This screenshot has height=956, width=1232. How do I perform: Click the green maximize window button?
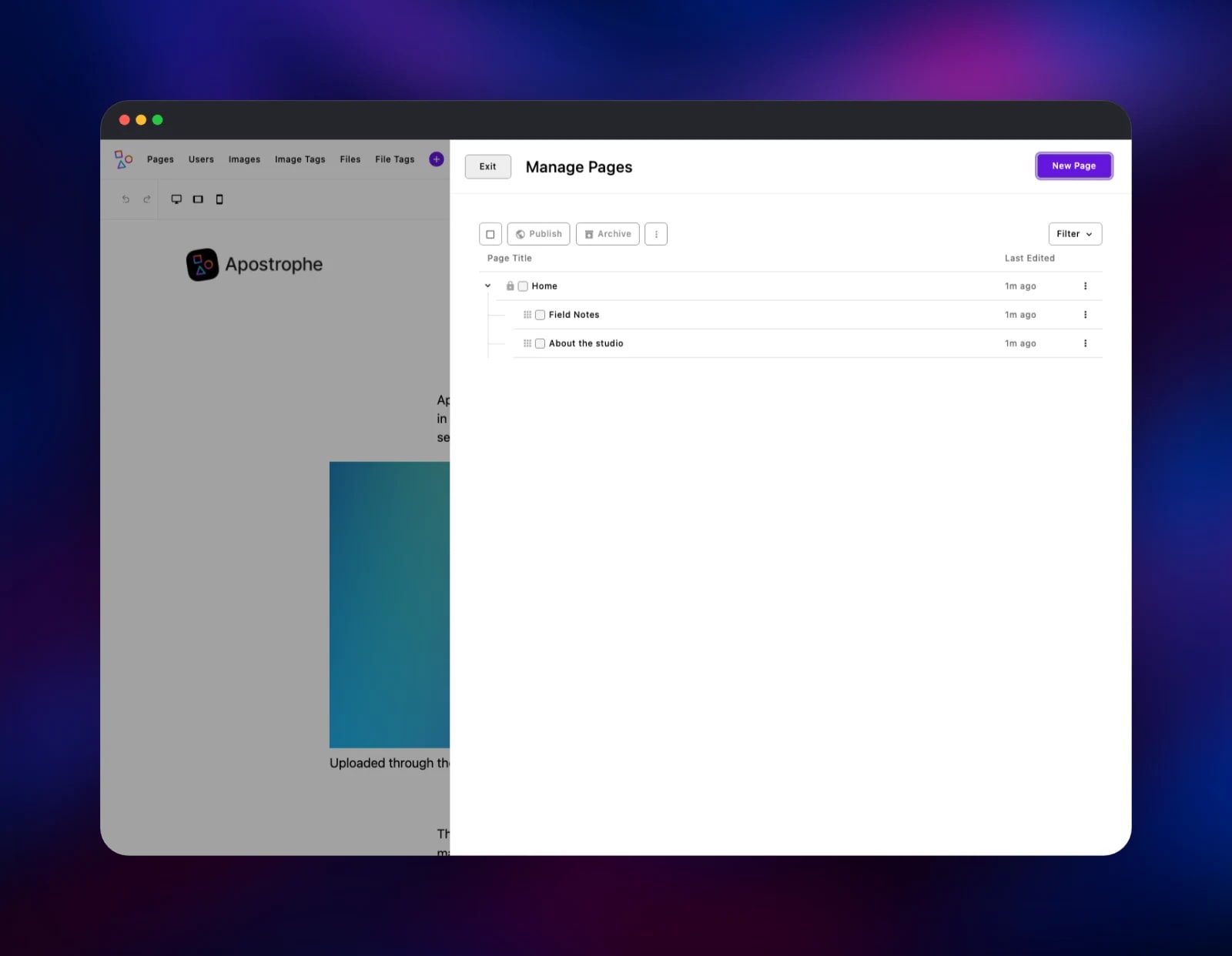coord(158,120)
